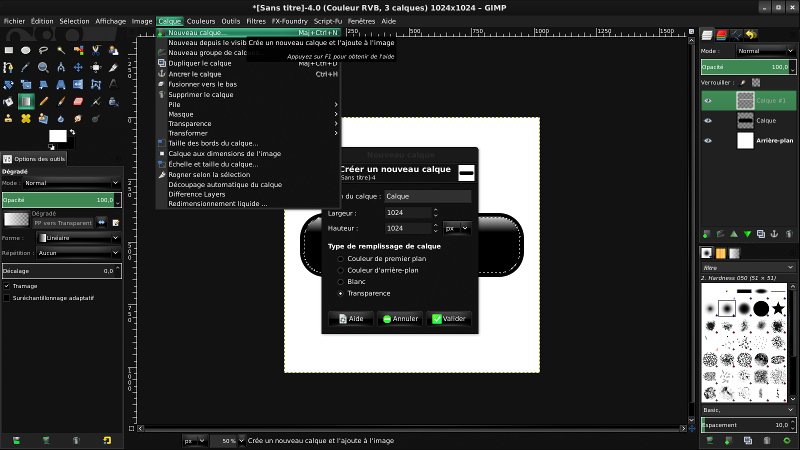Select the Rotate tool
This screenshot has height=450, width=800.
[x=9, y=84]
